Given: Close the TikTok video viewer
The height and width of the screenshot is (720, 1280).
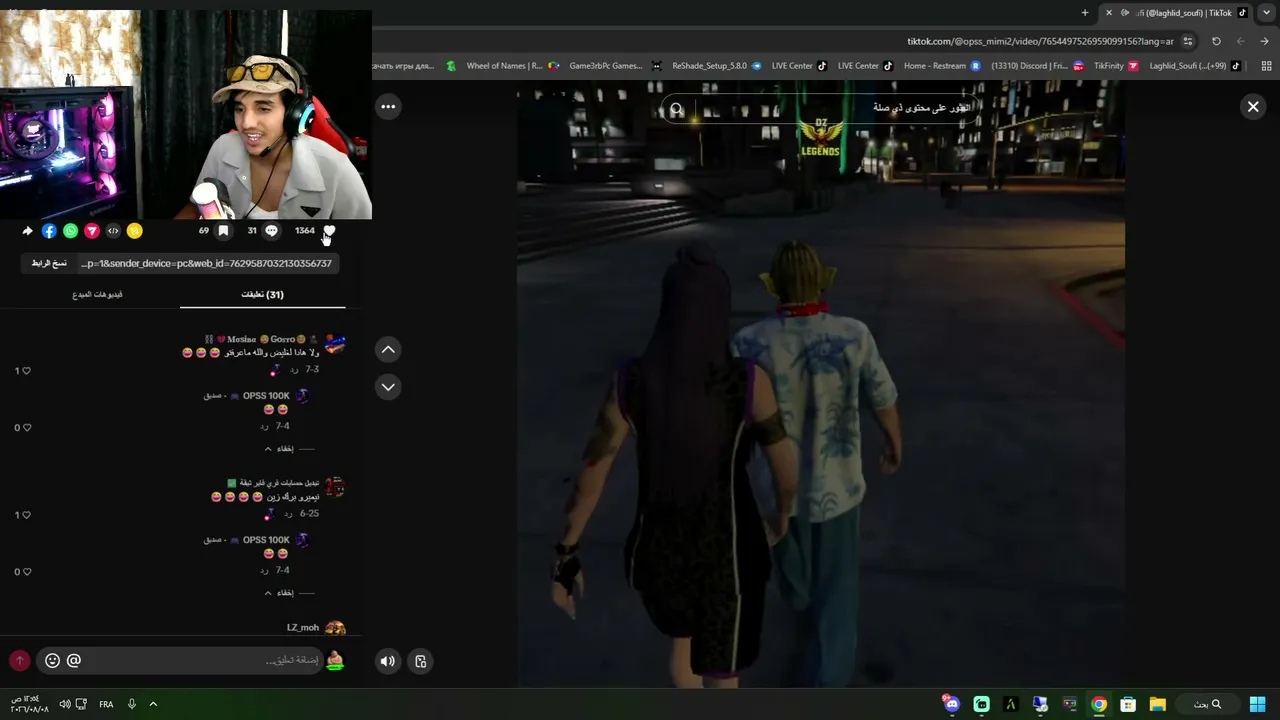Looking at the screenshot, I should click(x=1253, y=106).
